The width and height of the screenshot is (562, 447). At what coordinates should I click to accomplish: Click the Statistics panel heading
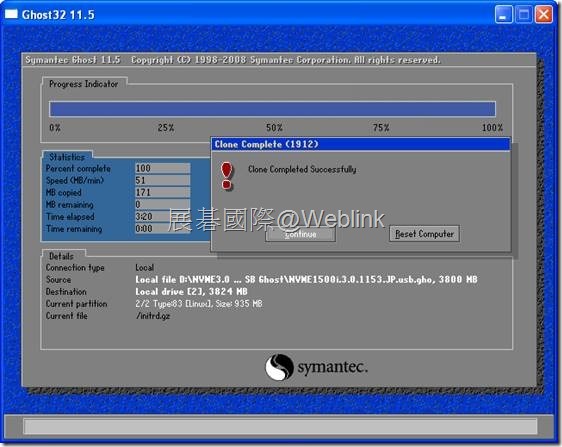click(x=67, y=157)
